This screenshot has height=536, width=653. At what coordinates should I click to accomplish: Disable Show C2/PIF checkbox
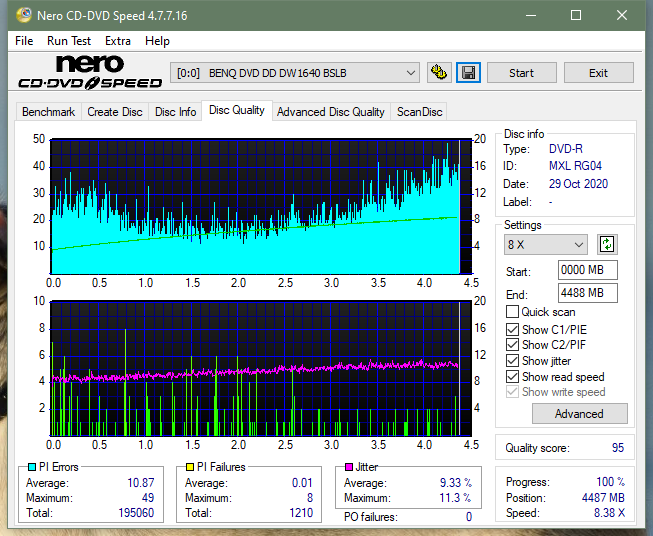tap(512, 345)
